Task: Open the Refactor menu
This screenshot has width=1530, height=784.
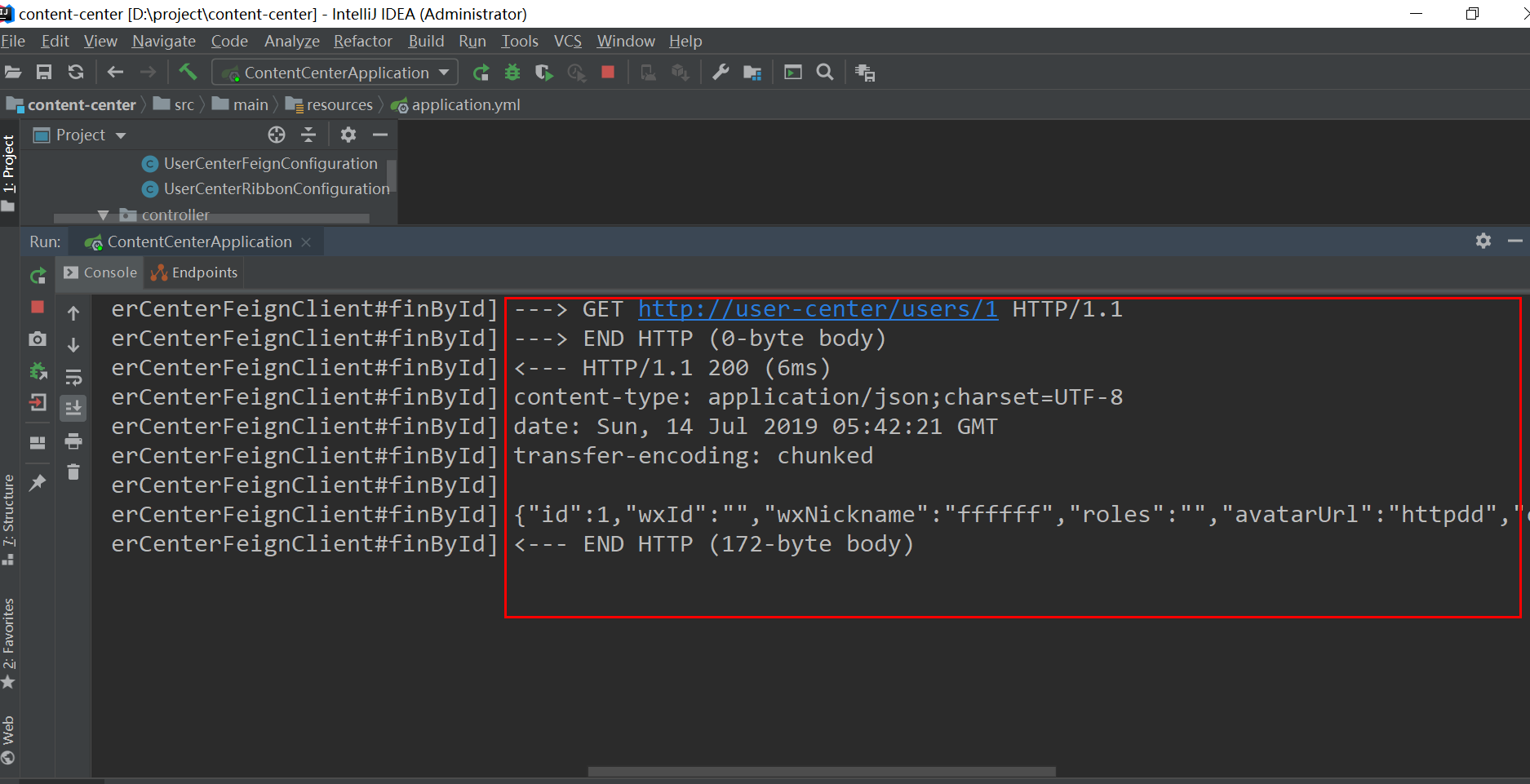Action: 363,41
